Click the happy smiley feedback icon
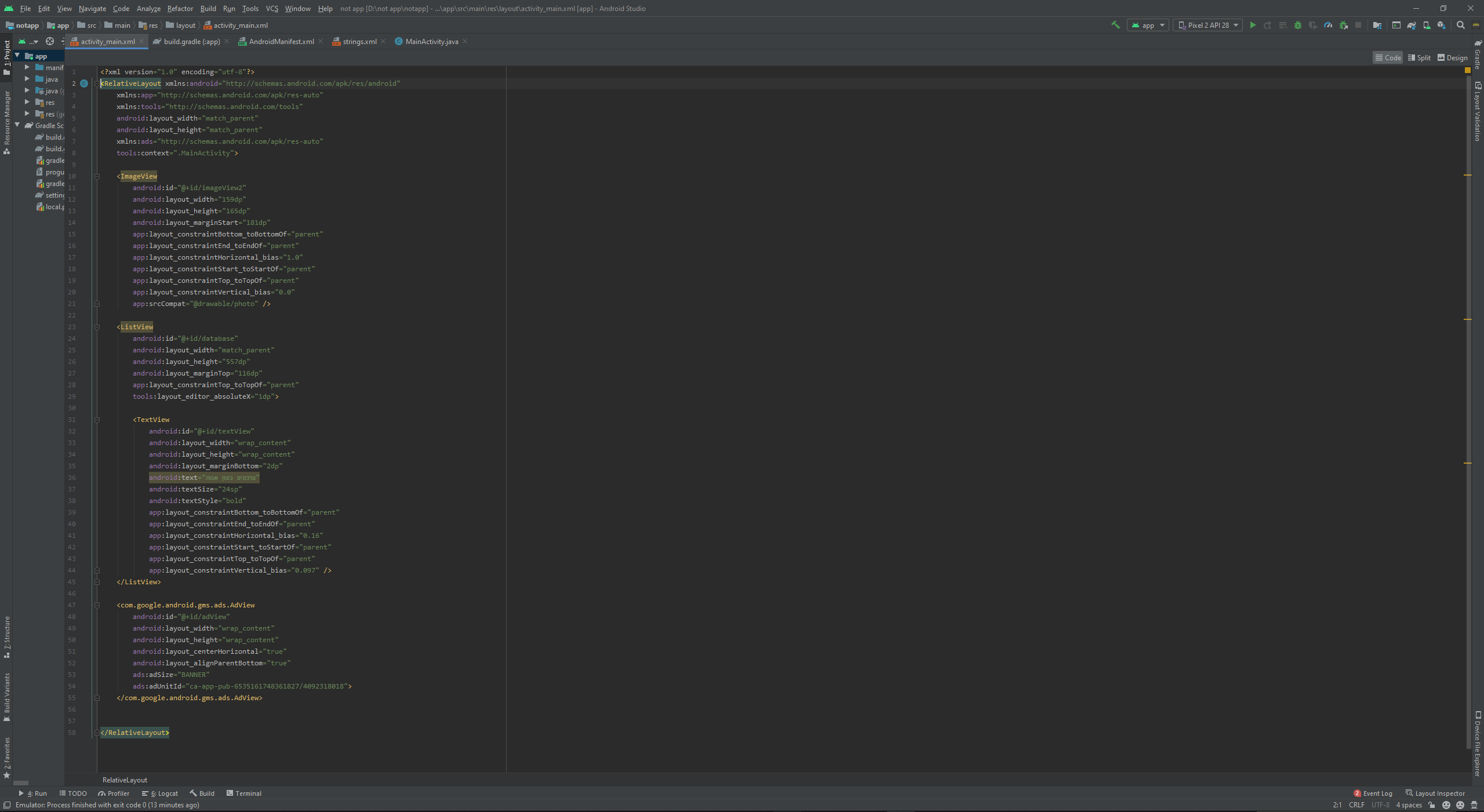1484x812 pixels. click(x=1446, y=804)
